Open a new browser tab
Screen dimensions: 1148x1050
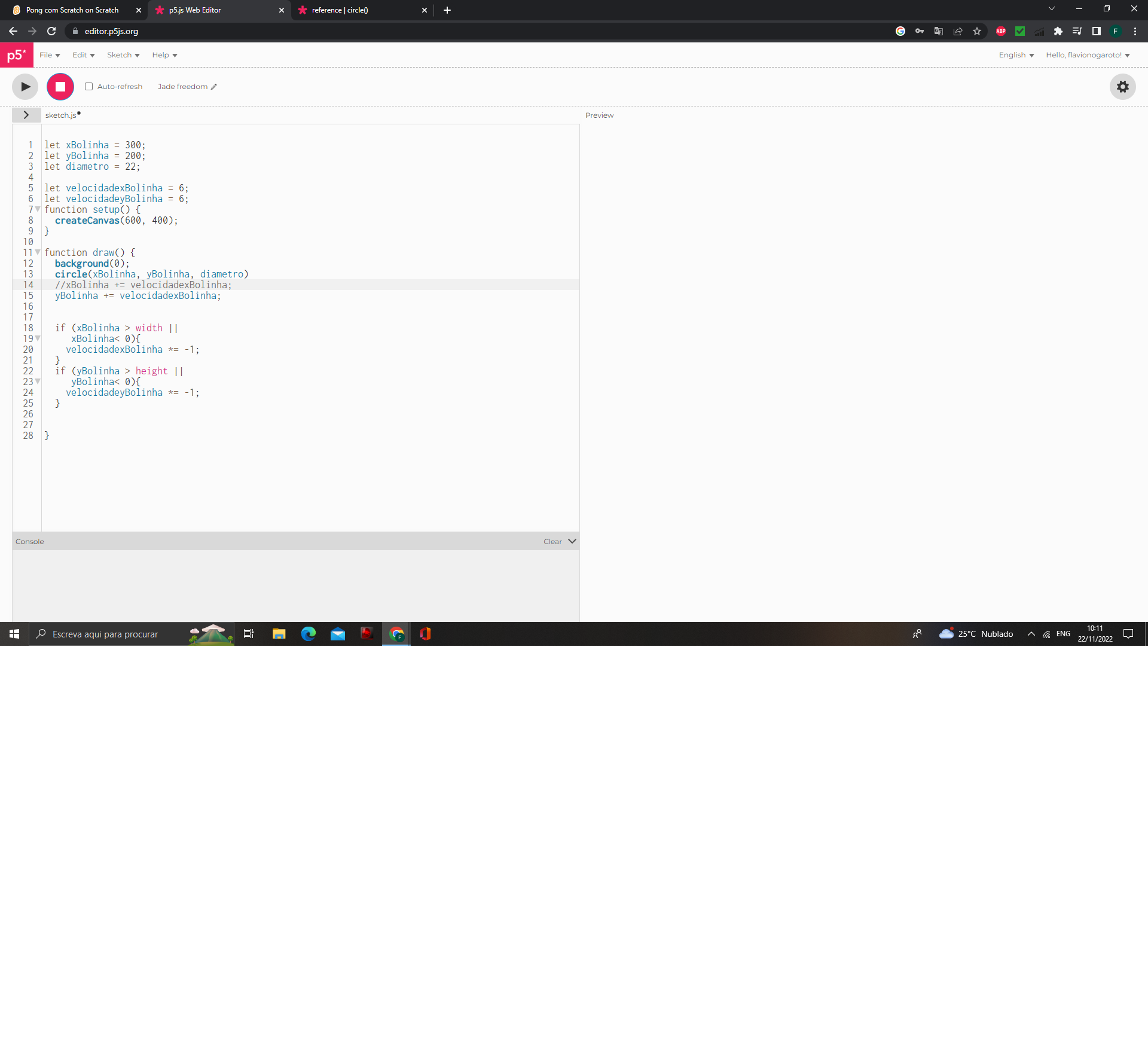click(x=447, y=10)
